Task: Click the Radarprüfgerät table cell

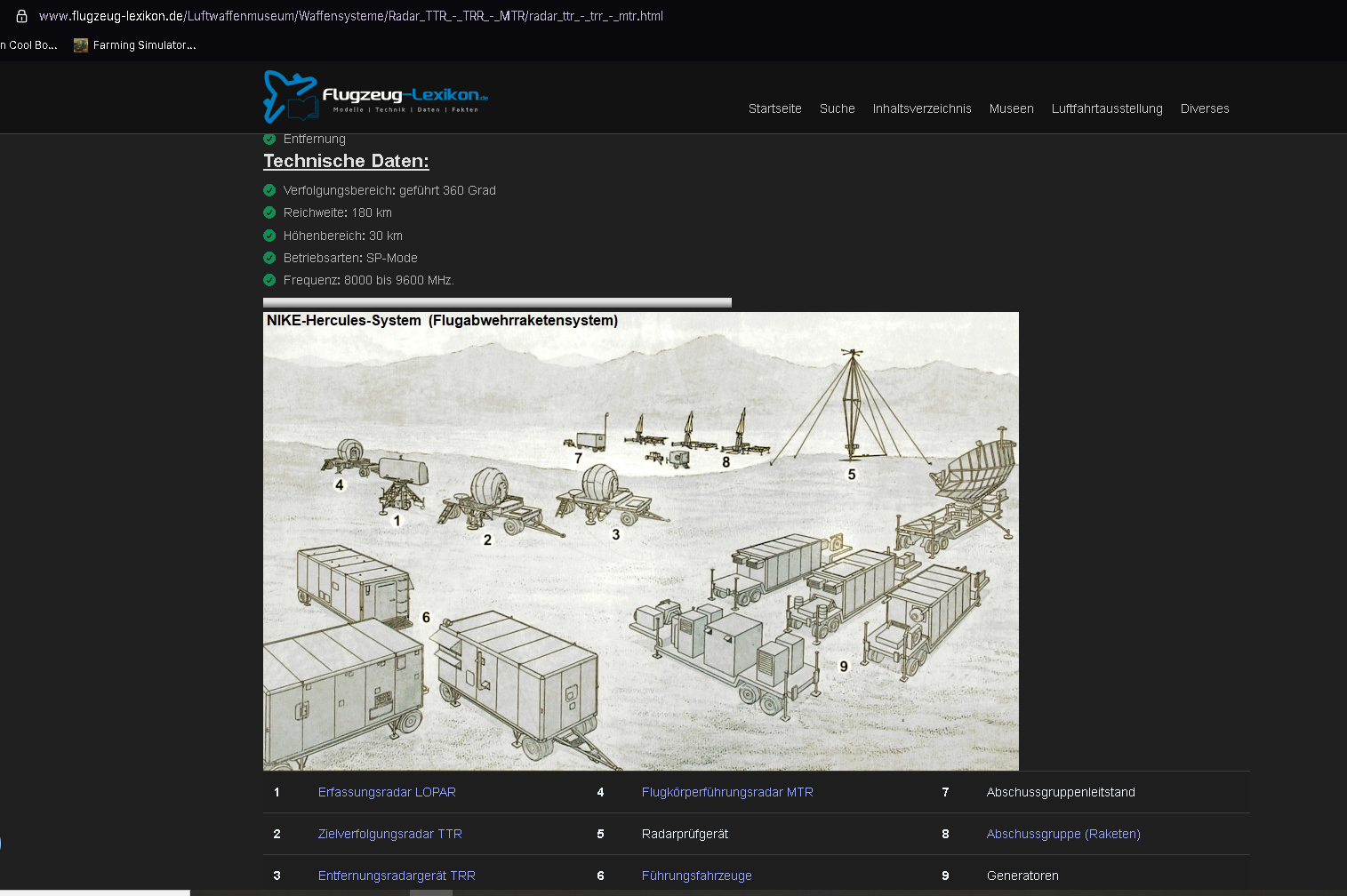Action: (x=685, y=834)
